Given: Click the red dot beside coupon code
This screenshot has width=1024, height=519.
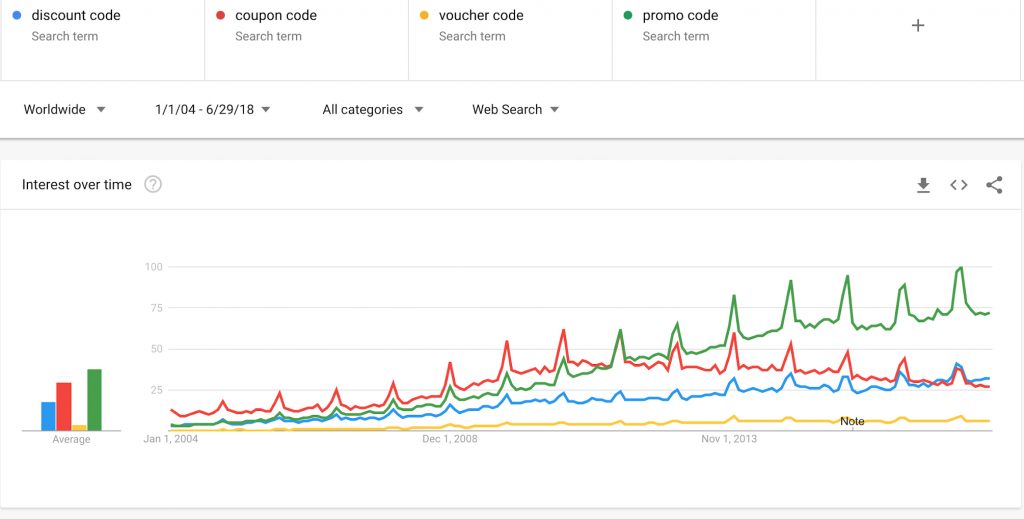Looking at the screenshot, I should coord(221,15).
